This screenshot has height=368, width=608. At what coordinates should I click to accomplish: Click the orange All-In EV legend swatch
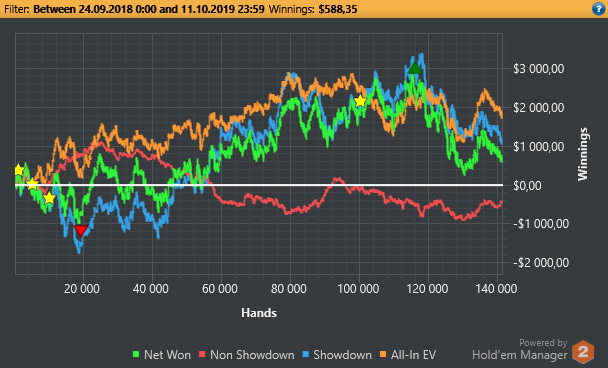(x=383, y=354)
